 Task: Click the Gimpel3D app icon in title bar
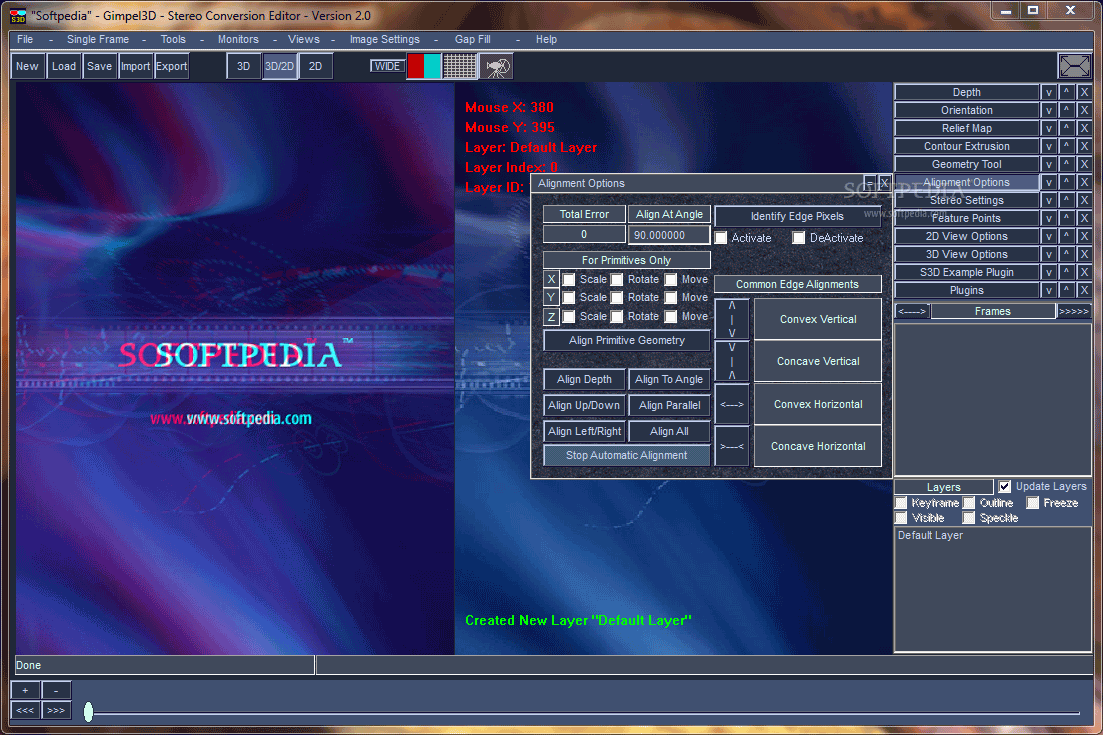(18, 15)
